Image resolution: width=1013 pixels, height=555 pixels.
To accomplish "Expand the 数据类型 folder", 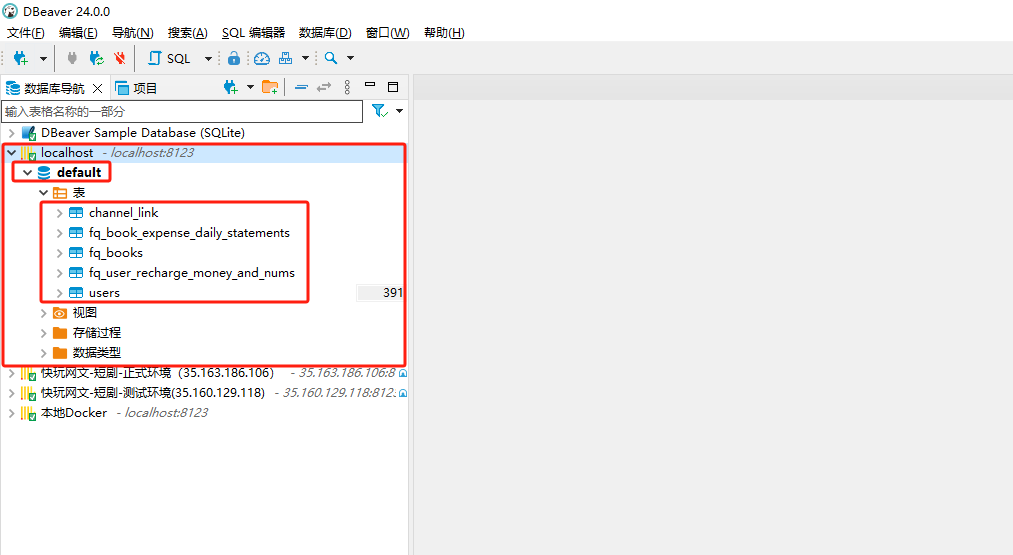I will click(x=43, y=353).
